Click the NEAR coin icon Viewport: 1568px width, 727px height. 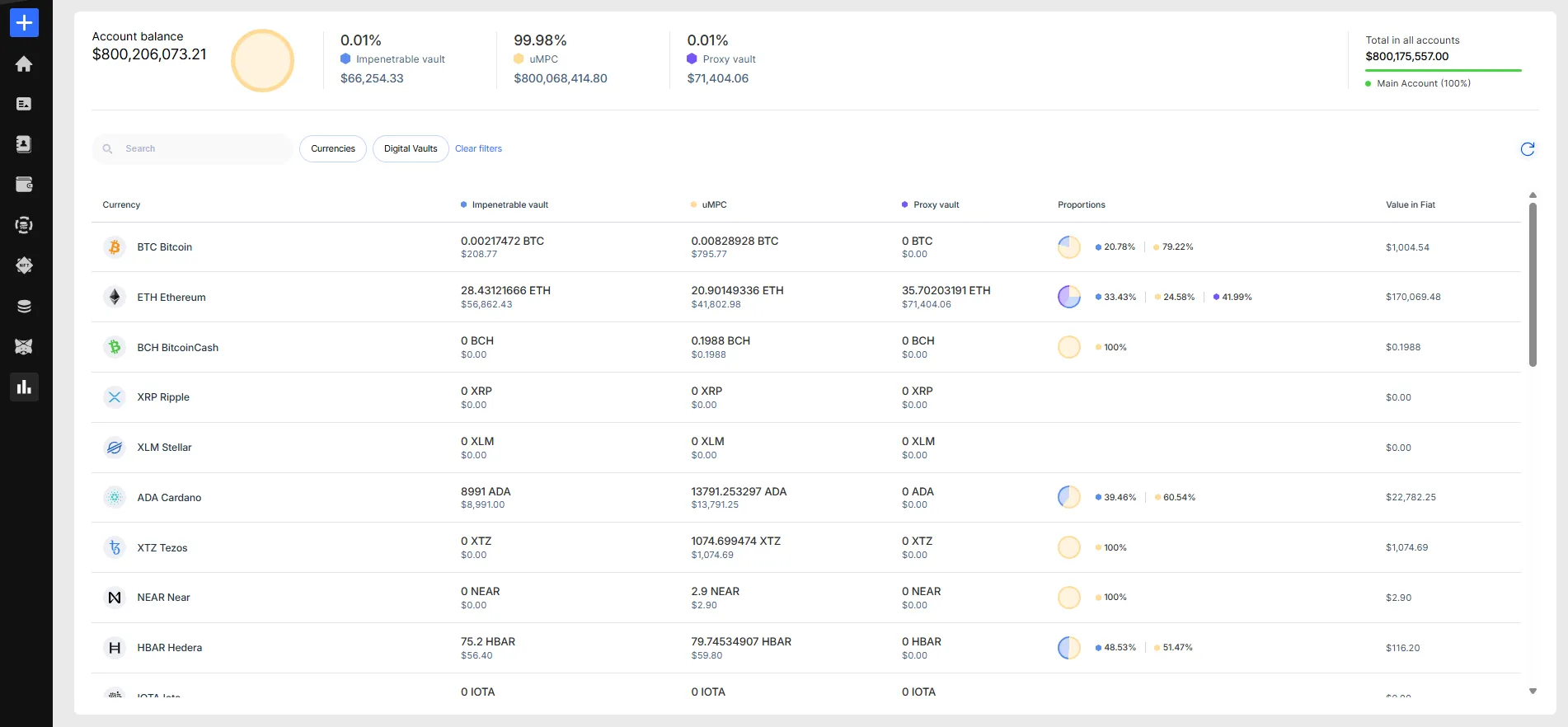coord(115,598)
